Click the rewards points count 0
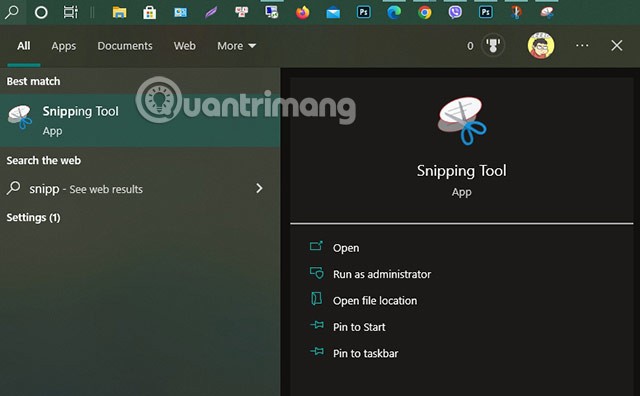Image resolution: width=640 pixels, height=396 pixels. coord(470,46)
